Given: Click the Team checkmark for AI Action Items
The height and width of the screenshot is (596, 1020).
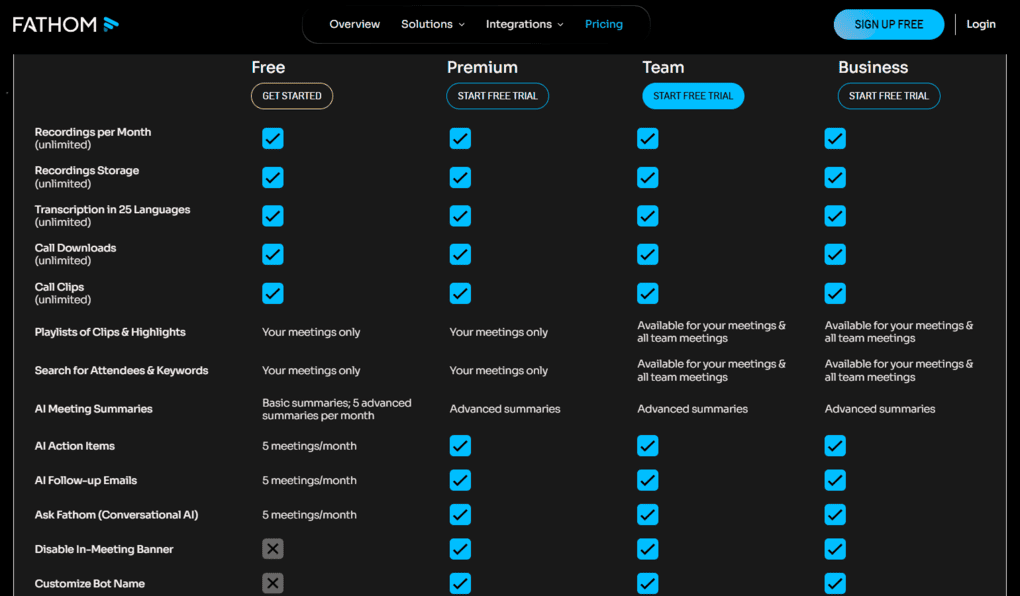Looking at the screenshot, I should tap(647, 445).
